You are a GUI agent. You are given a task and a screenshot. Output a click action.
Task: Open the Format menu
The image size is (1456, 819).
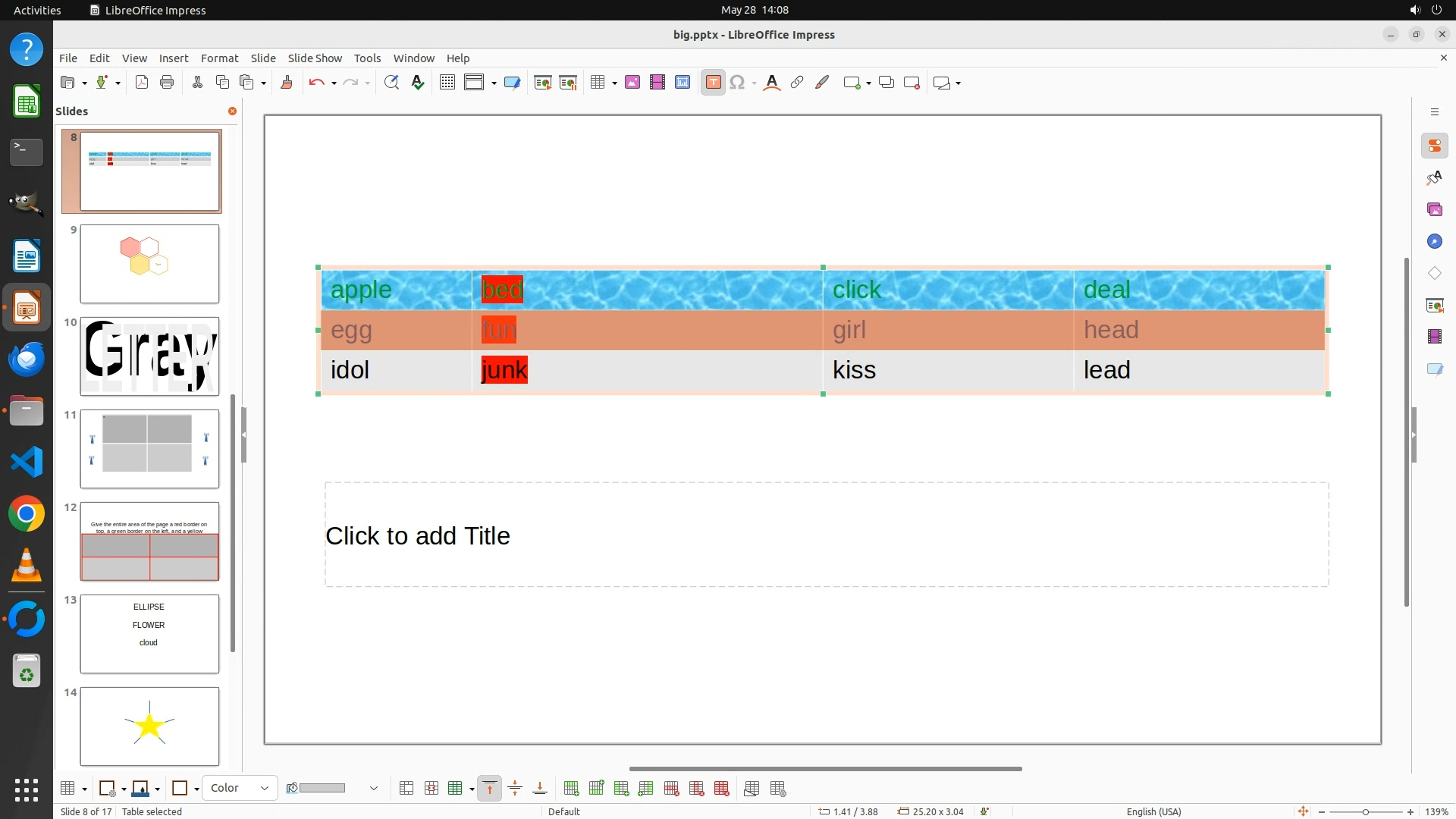pyautogui.click(x=219, y=58)
